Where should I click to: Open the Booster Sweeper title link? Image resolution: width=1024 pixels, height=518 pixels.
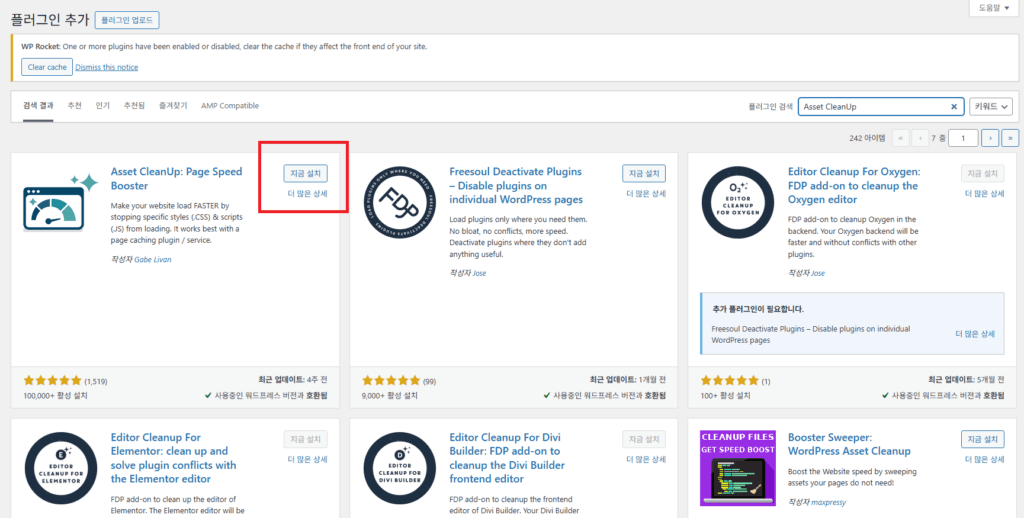849,444
